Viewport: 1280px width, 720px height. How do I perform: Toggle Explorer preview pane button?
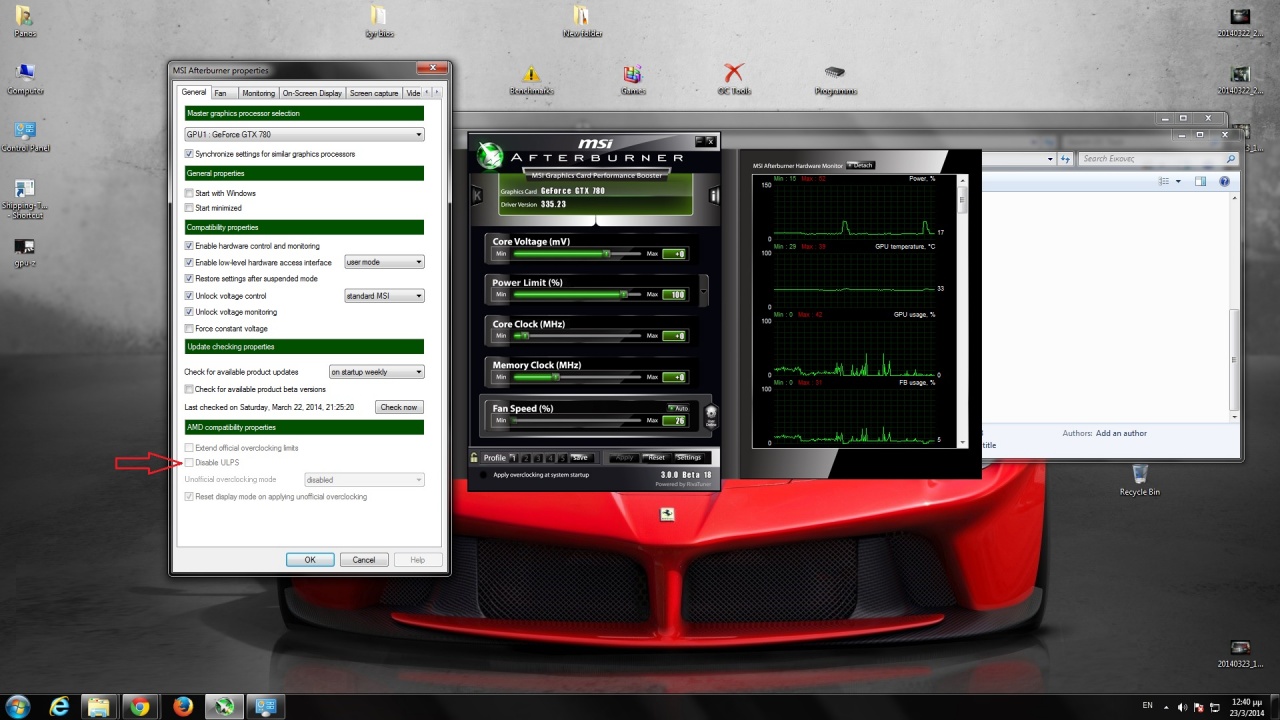[x=1200, y=181]
